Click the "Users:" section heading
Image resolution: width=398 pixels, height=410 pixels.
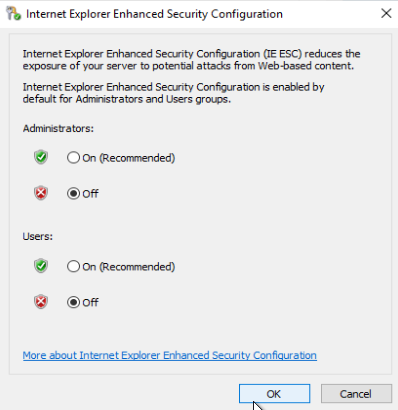coord(38,236)
